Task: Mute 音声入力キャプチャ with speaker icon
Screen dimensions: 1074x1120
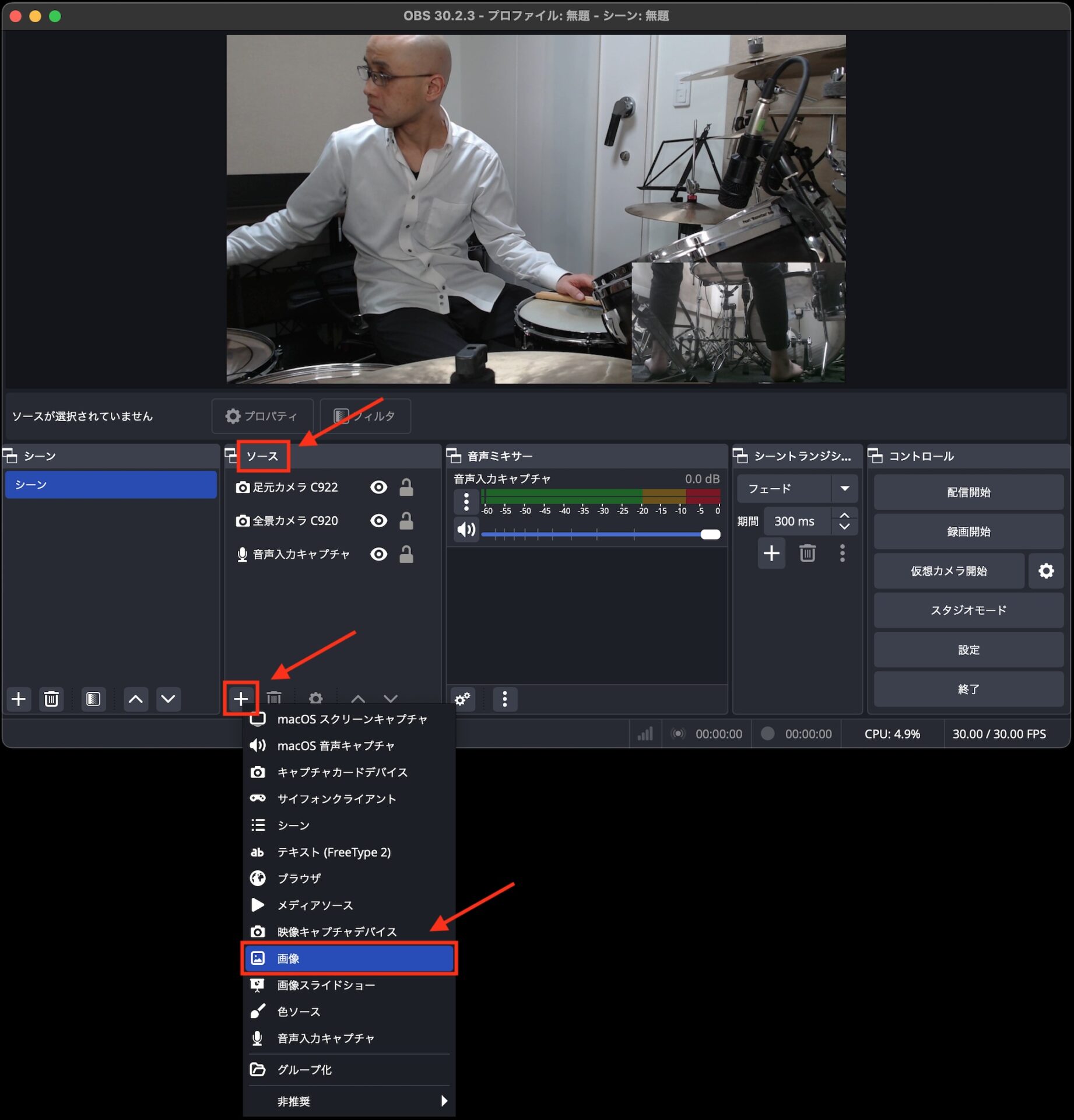Action: pyautogui.click(x=466, y=530)
